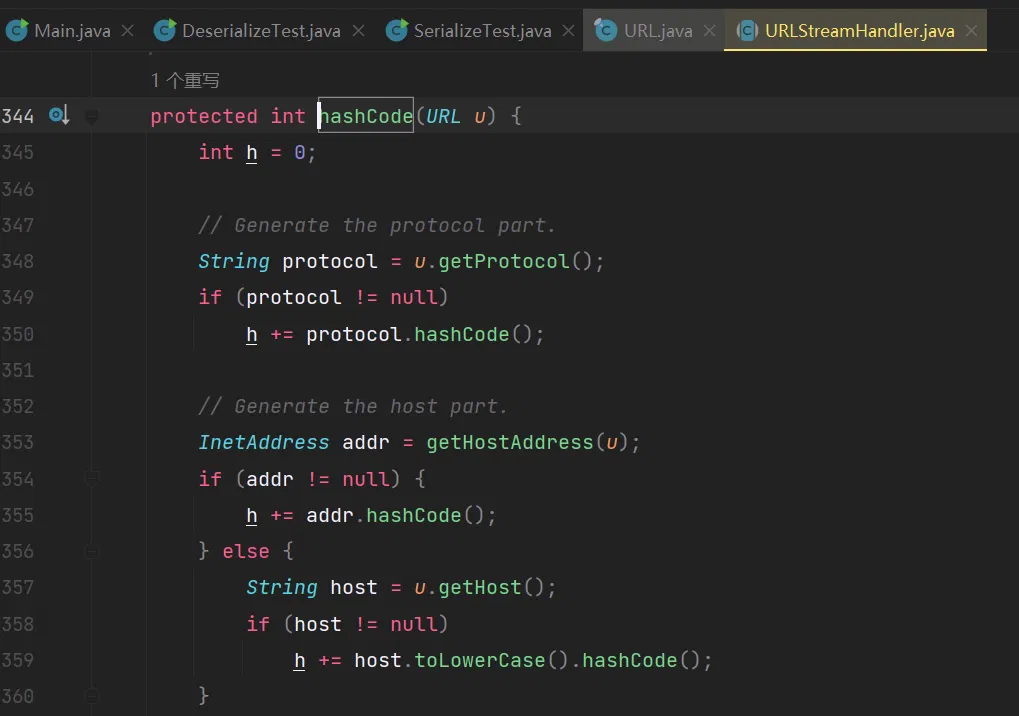Click the fold end marker at line 360
The height and width of the screenshot is (716, 1019).
pos(92,695)
